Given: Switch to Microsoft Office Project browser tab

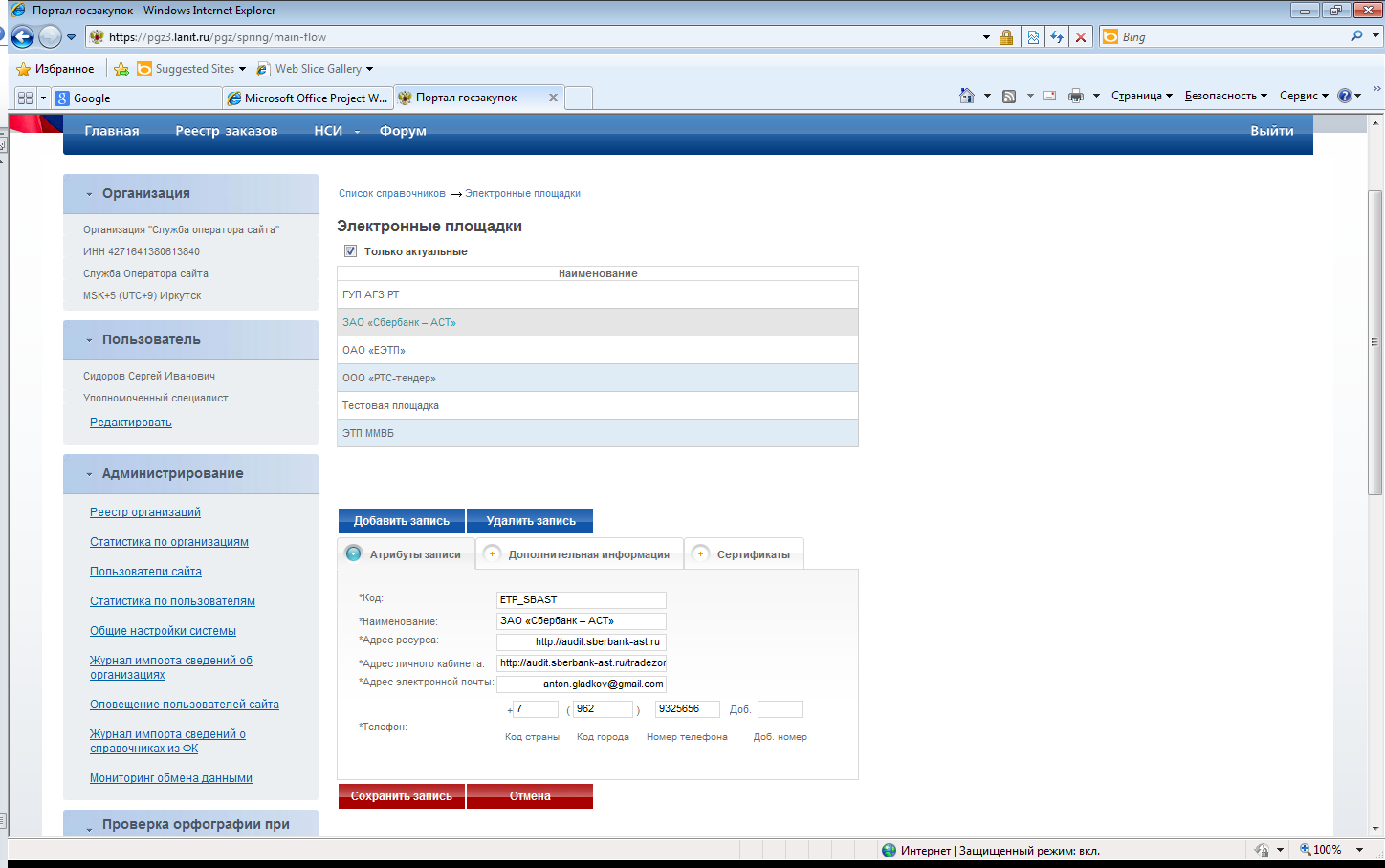Looking at the screenshot, I should pos(307,98).
